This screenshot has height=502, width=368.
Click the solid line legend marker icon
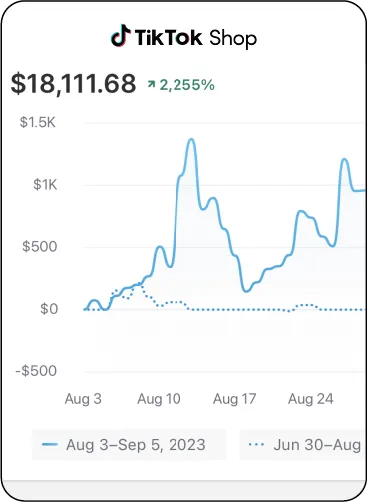point(50,445)
